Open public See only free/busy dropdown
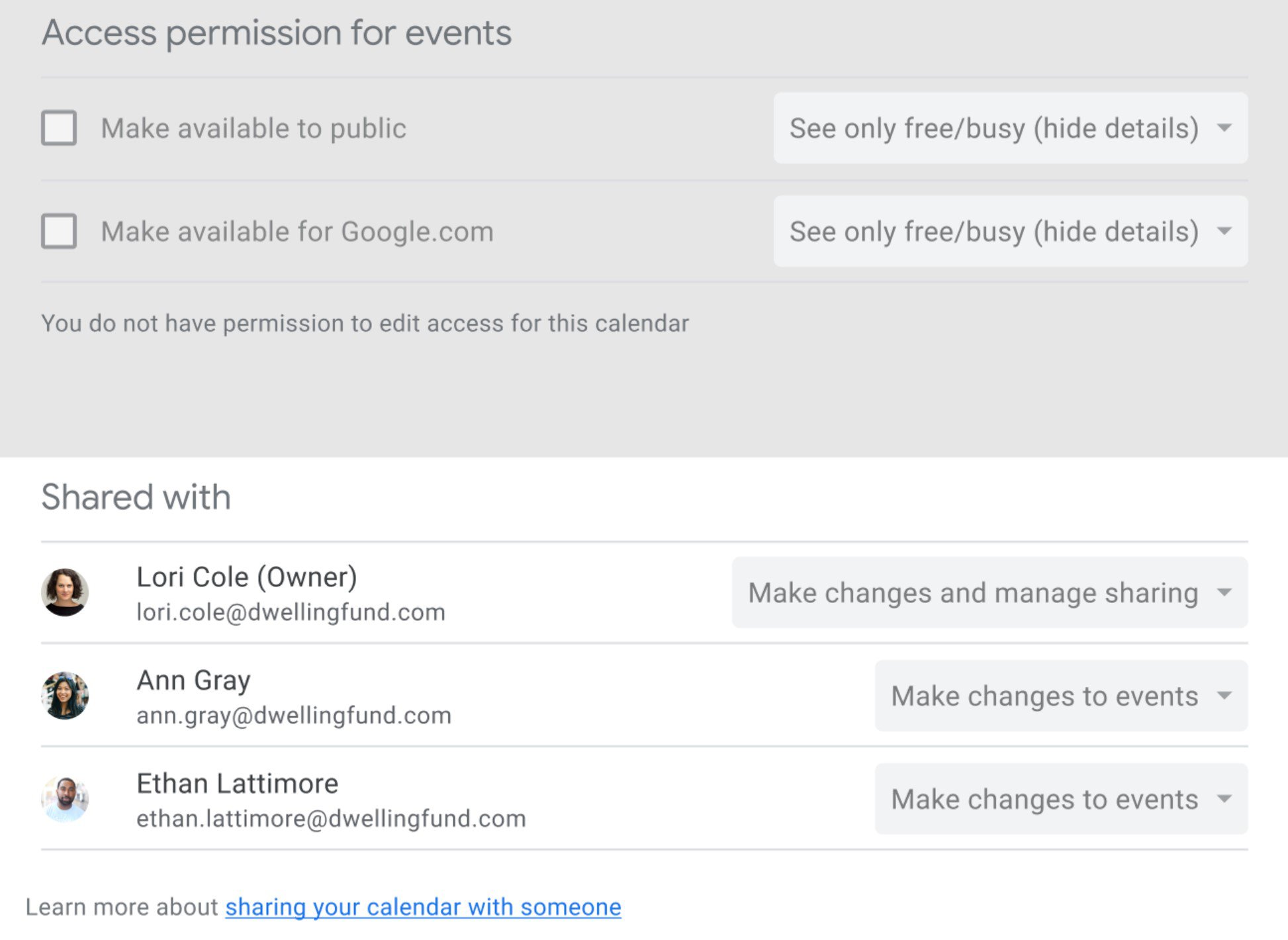Screen dimensions: 1288x940 (x=993, y=128)
